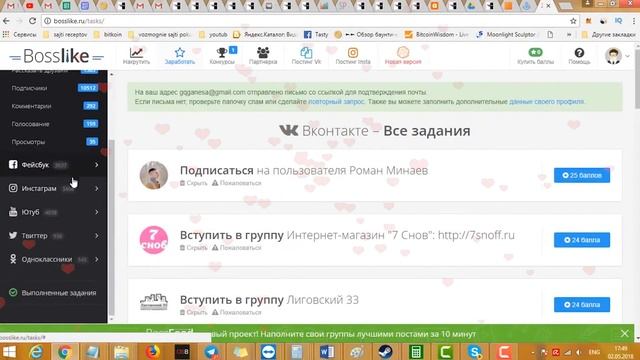Close the green promo banner
This screenshot has height=360, width=640.
tap(624, 333)
